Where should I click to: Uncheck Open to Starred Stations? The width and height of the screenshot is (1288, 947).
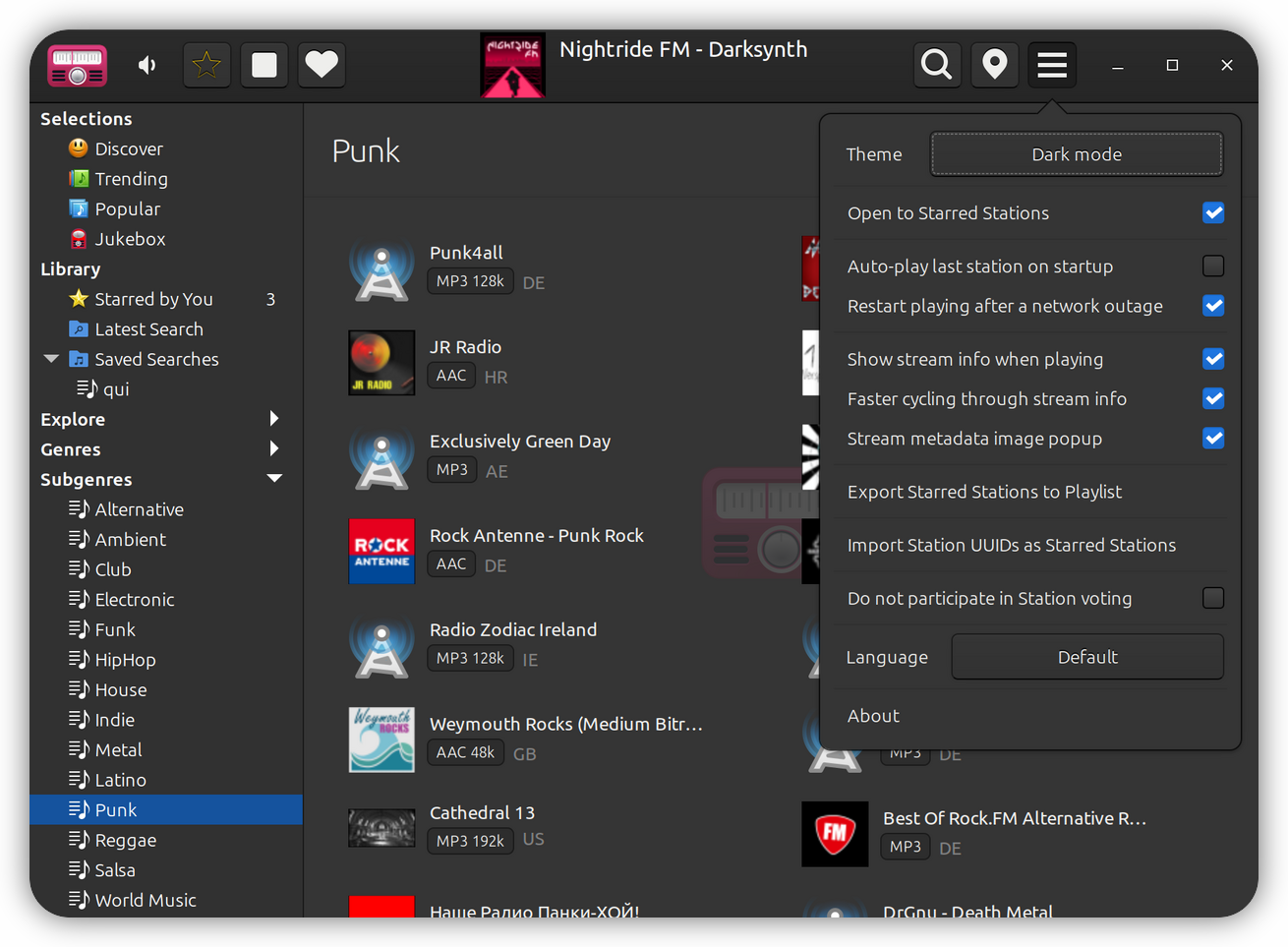pos(1213,213)
